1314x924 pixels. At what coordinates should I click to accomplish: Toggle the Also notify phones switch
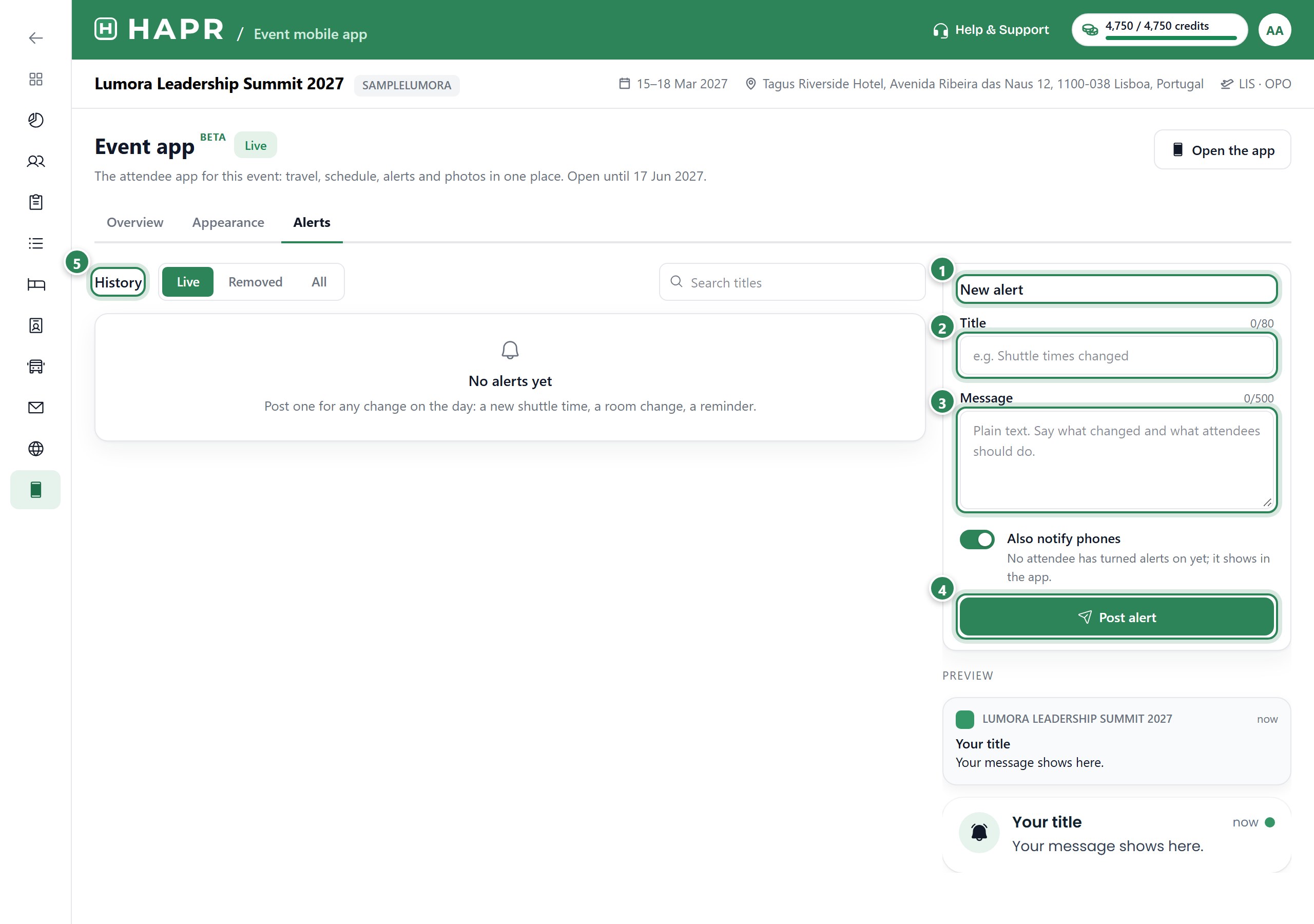coord(977,540)
